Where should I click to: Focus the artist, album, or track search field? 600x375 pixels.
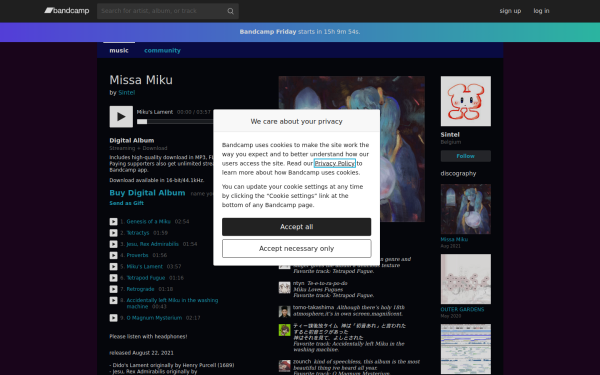168,11
